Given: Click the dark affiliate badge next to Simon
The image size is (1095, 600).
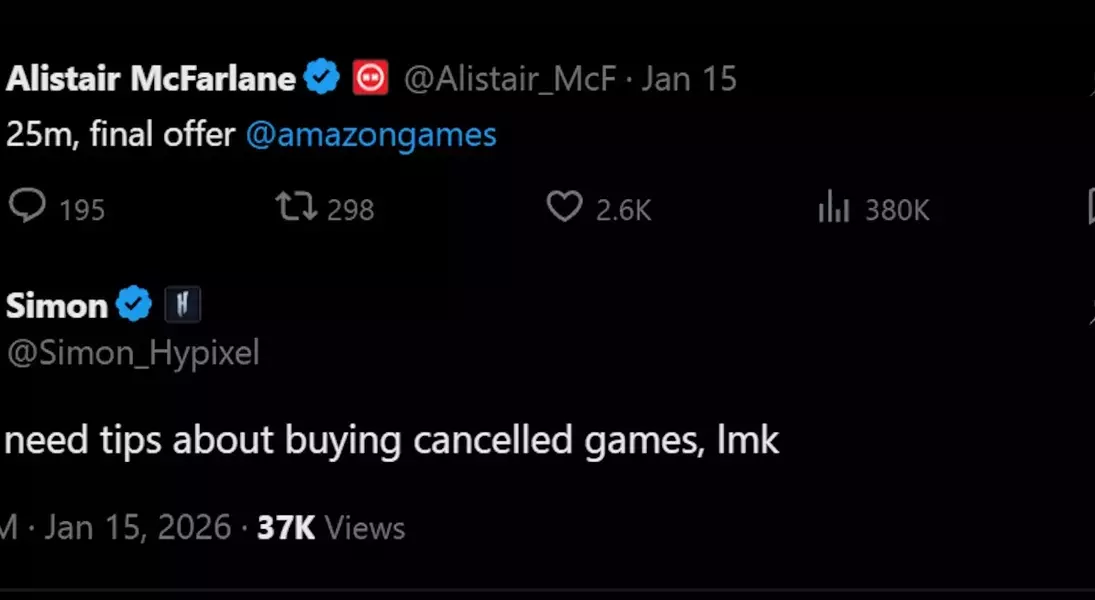Looking at the screenshot, I should point(182,305).
